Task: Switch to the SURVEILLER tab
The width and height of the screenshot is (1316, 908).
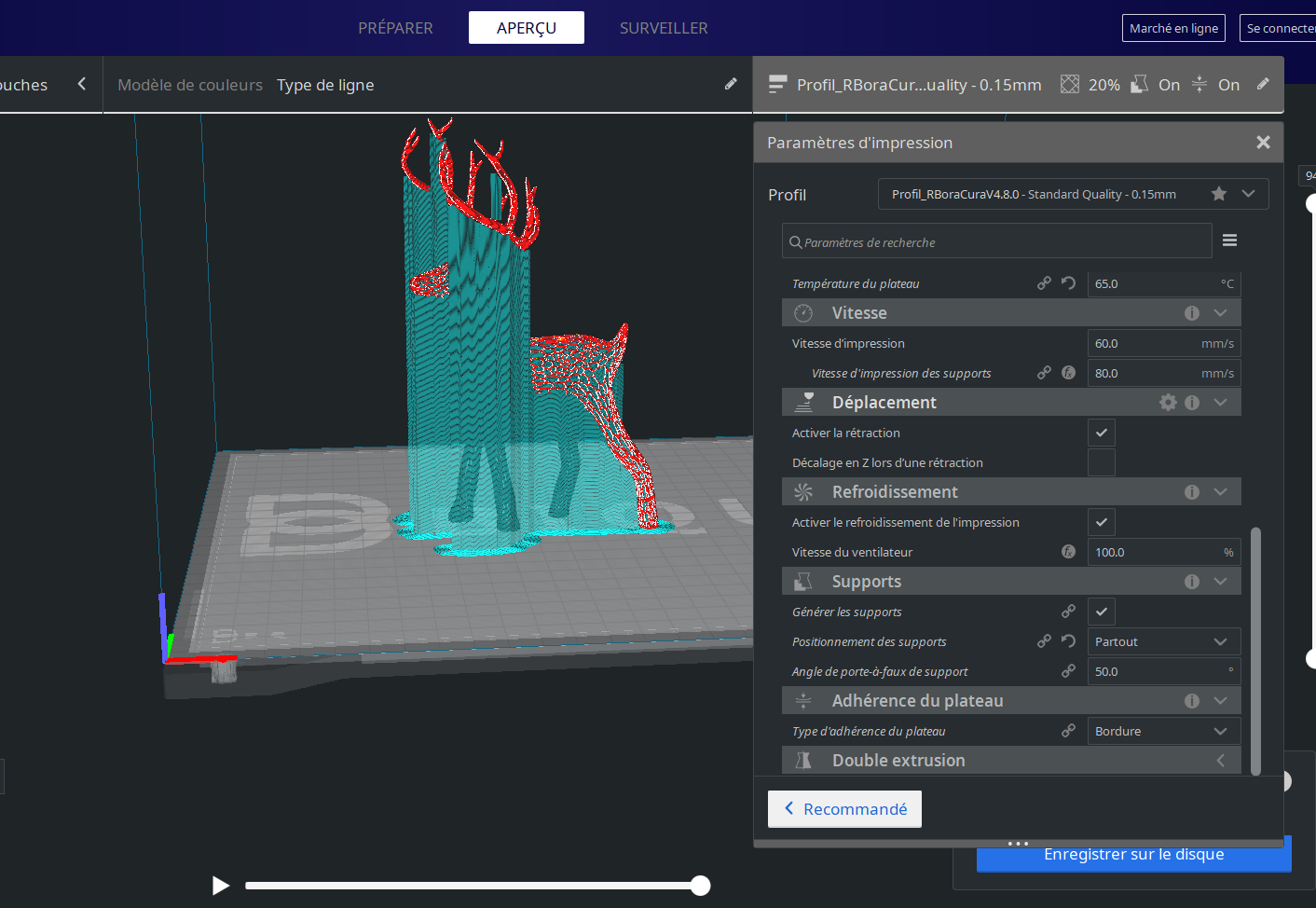Action: (664, 28)
